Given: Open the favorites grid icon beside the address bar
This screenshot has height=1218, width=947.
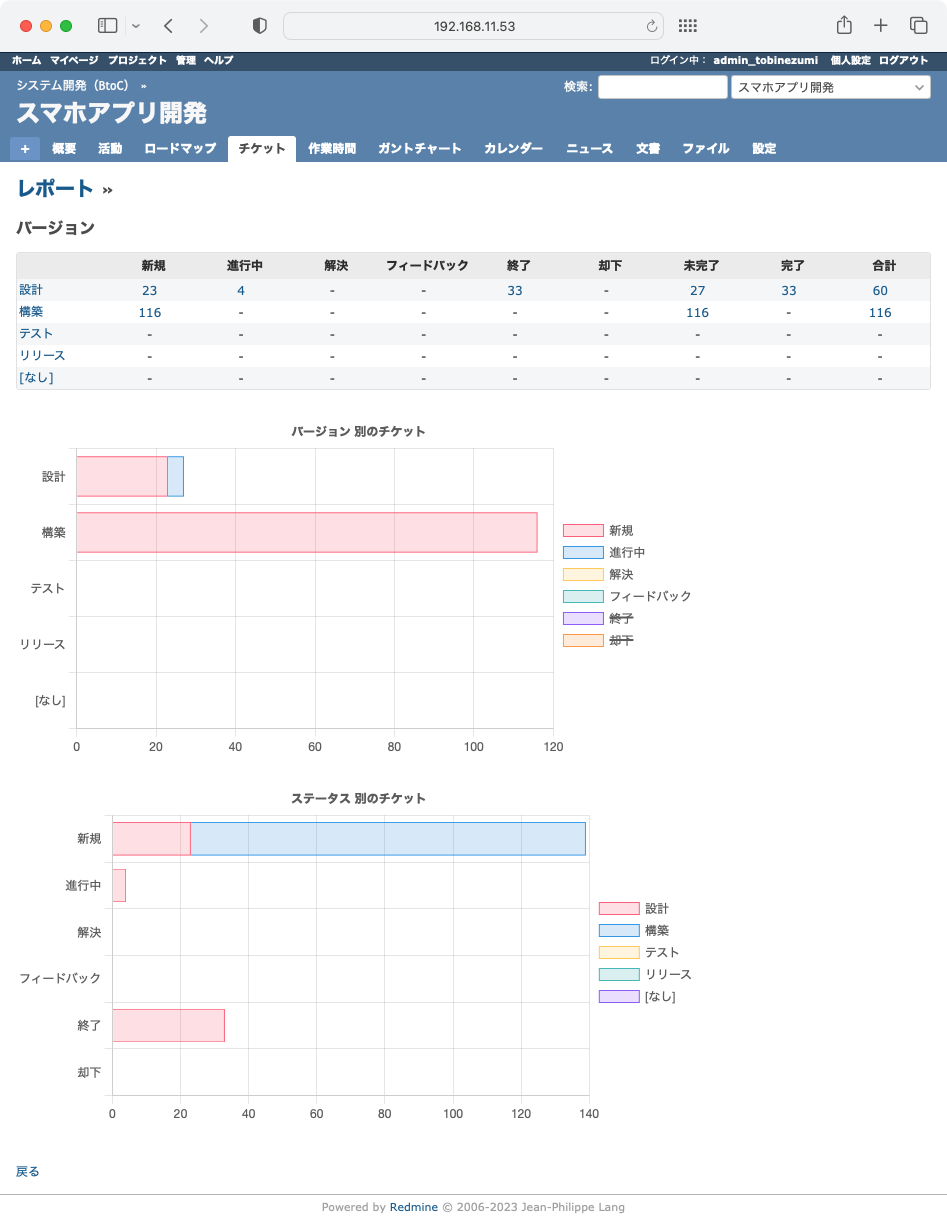Looking at the screenshot, I should pyautogui.click(x=687, y=25).
